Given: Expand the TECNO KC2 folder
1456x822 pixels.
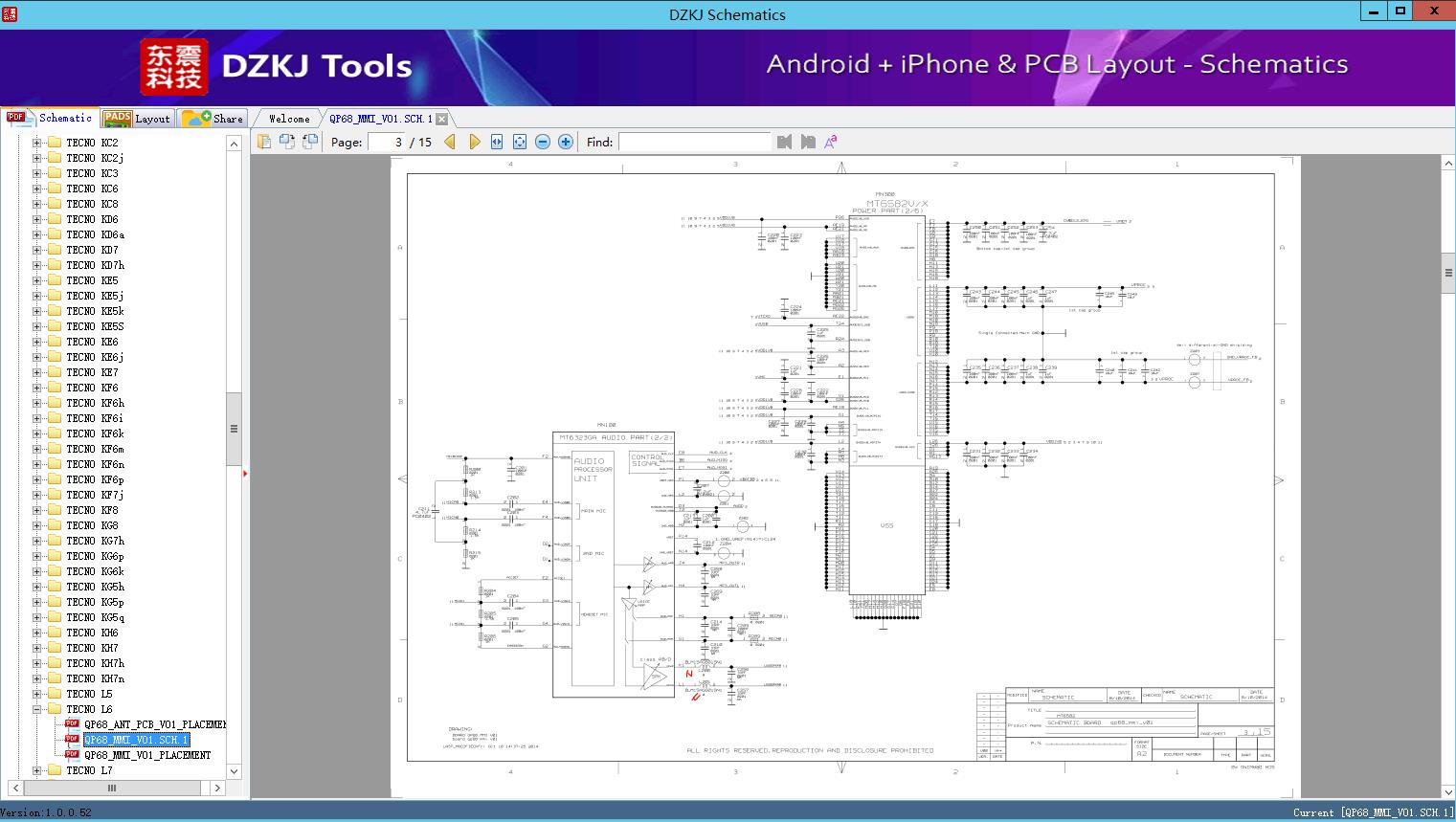Looking at the screenshot, I should point(37,143).
